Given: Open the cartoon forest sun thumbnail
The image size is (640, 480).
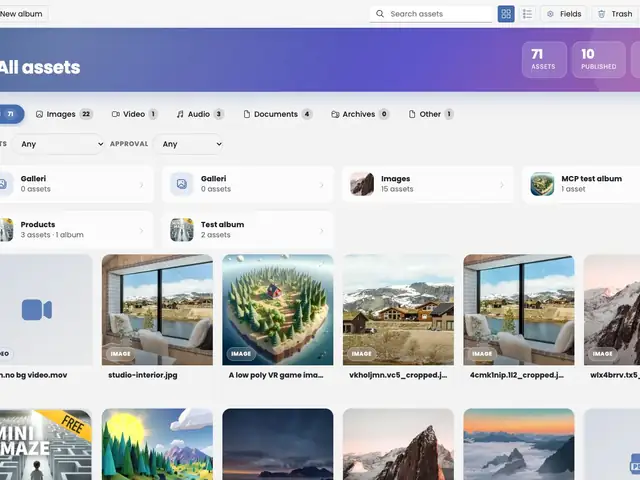Looking at the screenshot, I should coord(157,444).
